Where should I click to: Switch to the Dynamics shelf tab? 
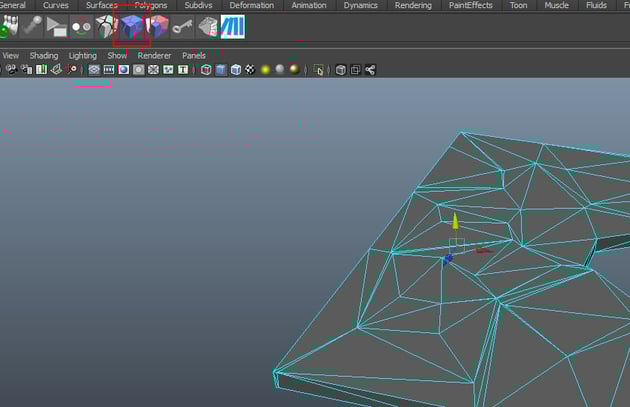point(360,6)
